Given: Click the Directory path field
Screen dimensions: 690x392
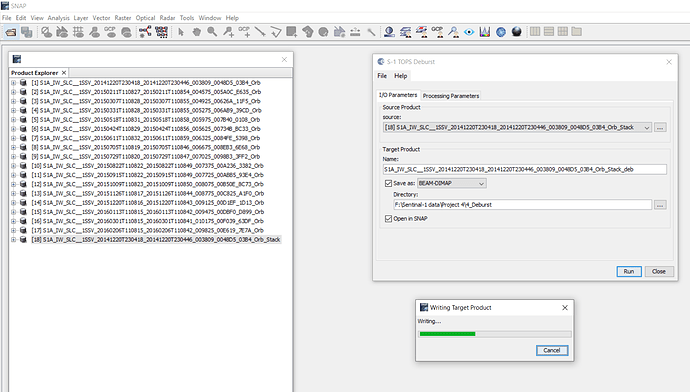Looking at the screenshot, I should point(522,205).
